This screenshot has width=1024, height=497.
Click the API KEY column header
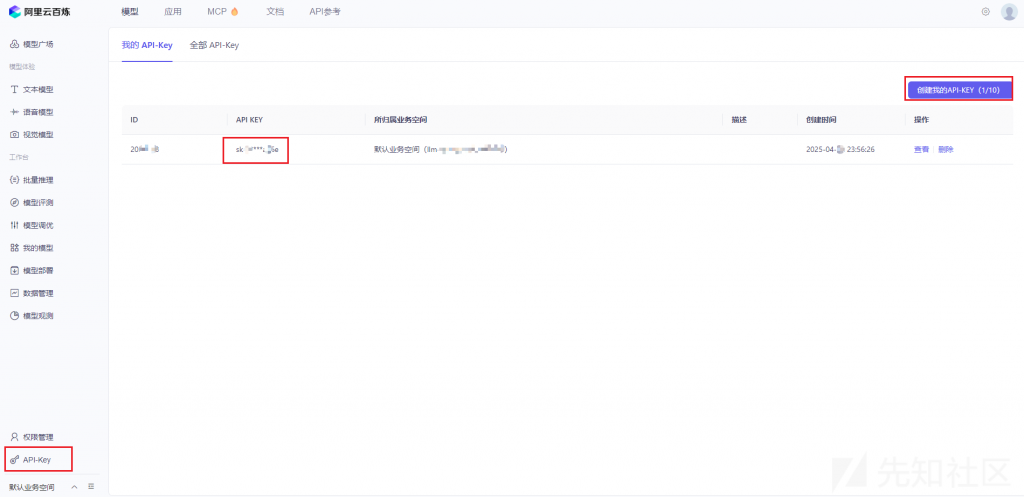coord(249,120)
